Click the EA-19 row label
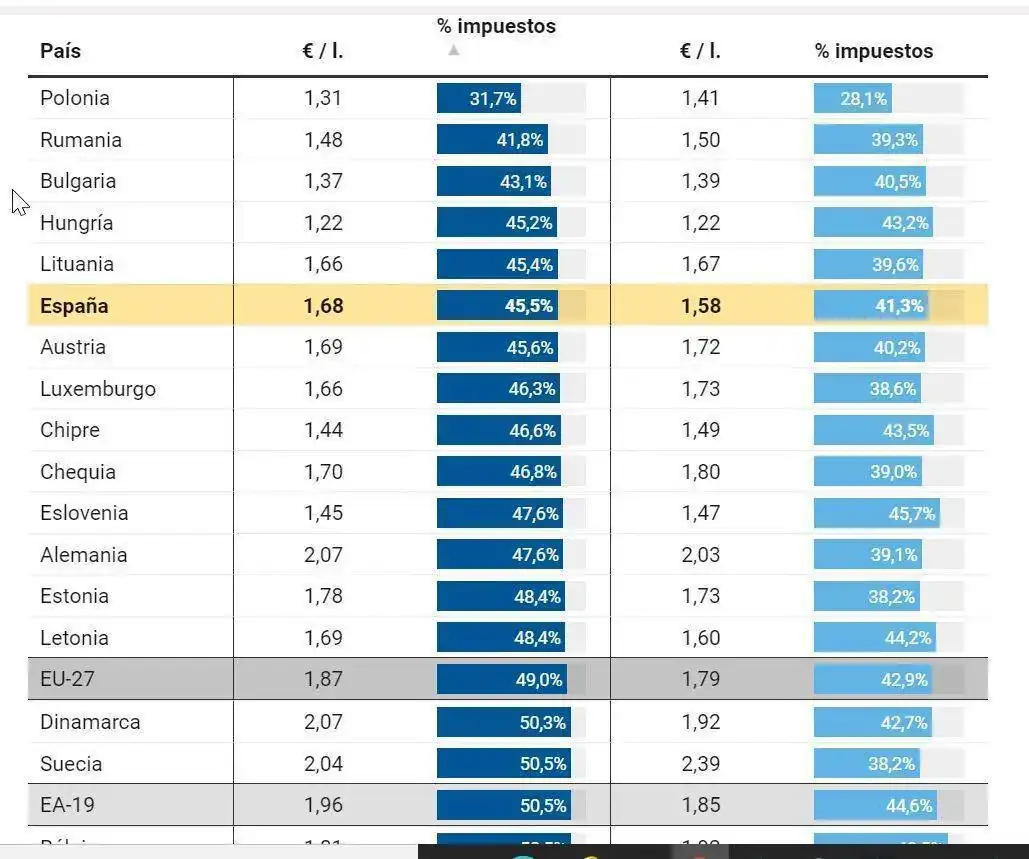This screenshot has height=859, width=1029. 68,804
